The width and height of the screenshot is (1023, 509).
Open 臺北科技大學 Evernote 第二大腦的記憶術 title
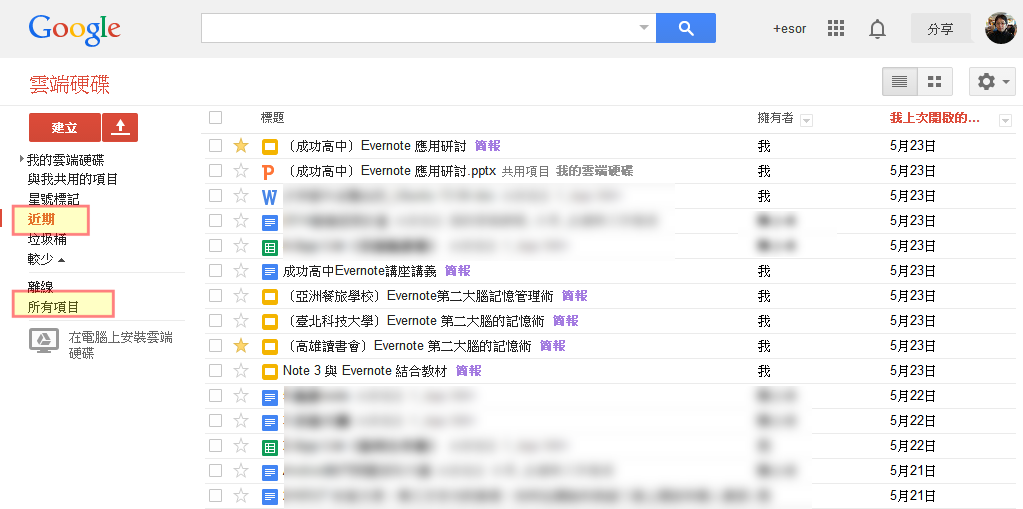414,320
